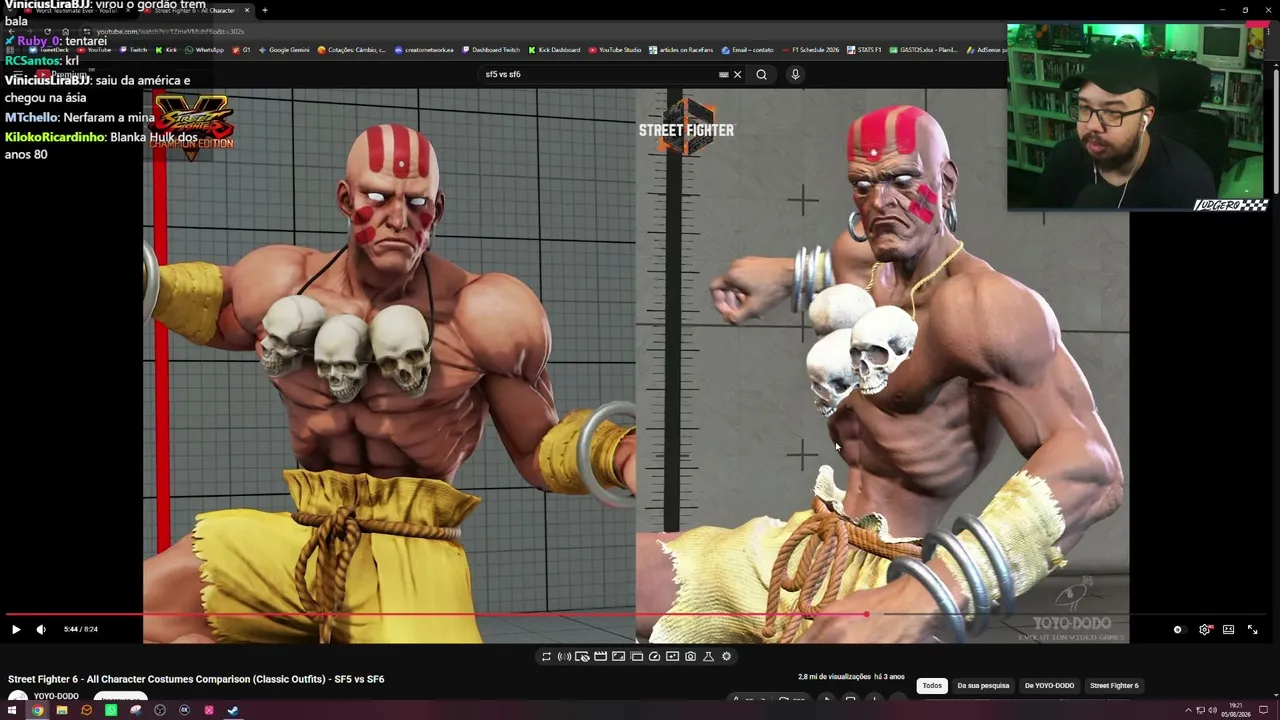The image size is (1280, 720).
Task: Click the expand-screen icon below the video
Action: [618, 657]
